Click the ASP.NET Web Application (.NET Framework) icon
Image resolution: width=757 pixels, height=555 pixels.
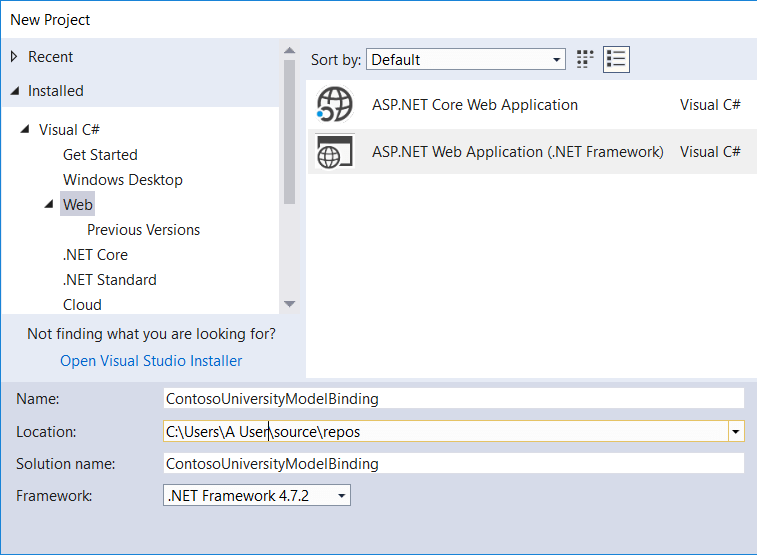pos(335,152)
